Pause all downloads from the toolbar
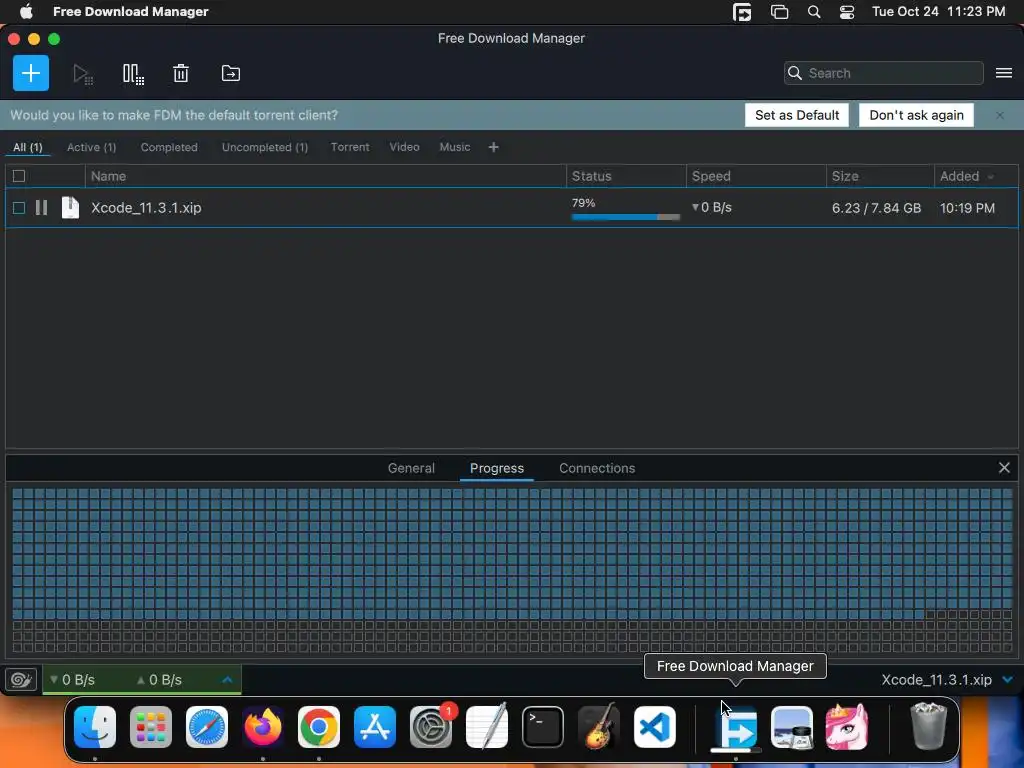Image resolution: width=1024 pixels, height=768 pixels. tap(133, 74)
